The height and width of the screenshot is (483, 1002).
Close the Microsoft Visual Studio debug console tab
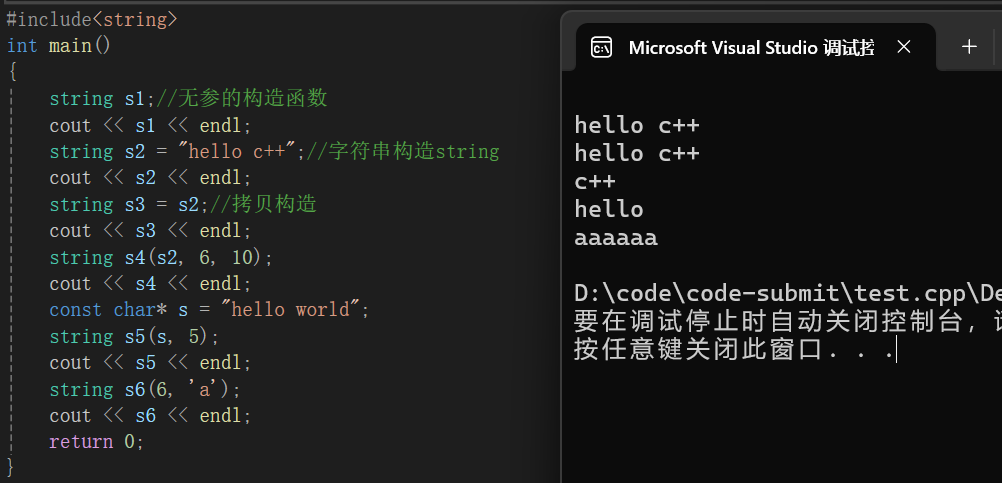pos(904,47)
